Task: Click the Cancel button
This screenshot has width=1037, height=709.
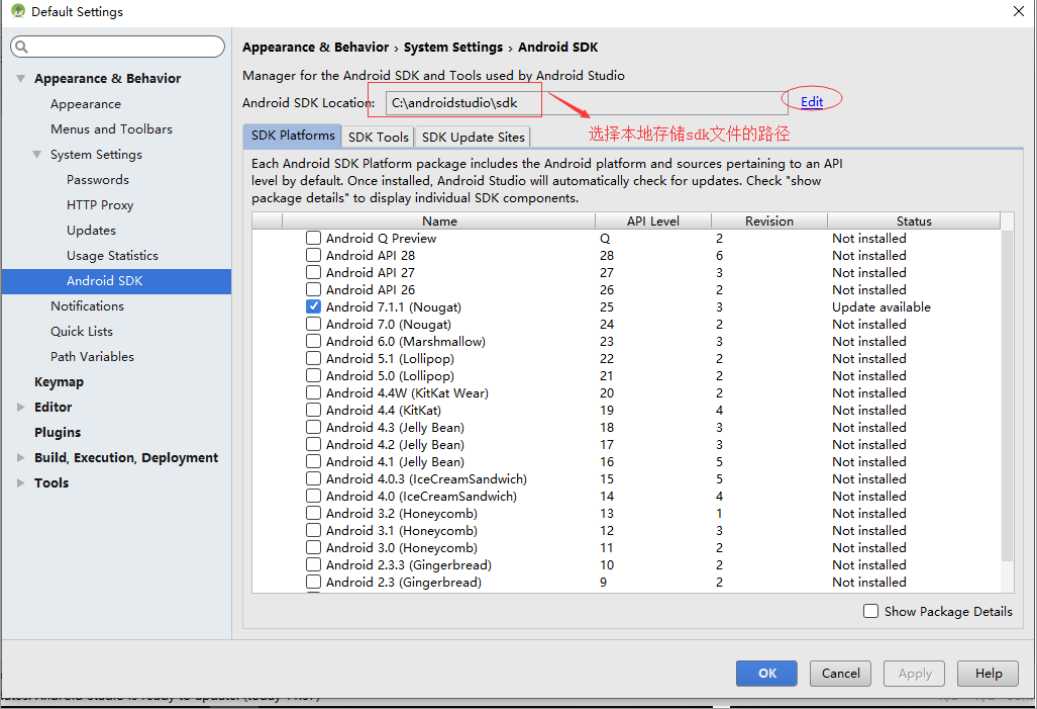Action: (841, 673)
